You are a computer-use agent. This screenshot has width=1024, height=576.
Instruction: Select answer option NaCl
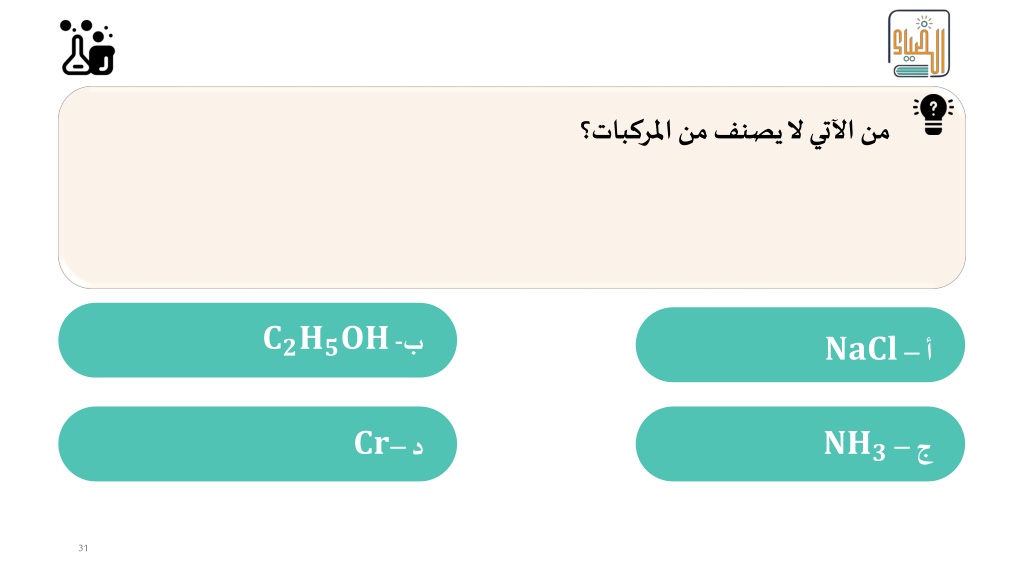(x=800, y=345)
